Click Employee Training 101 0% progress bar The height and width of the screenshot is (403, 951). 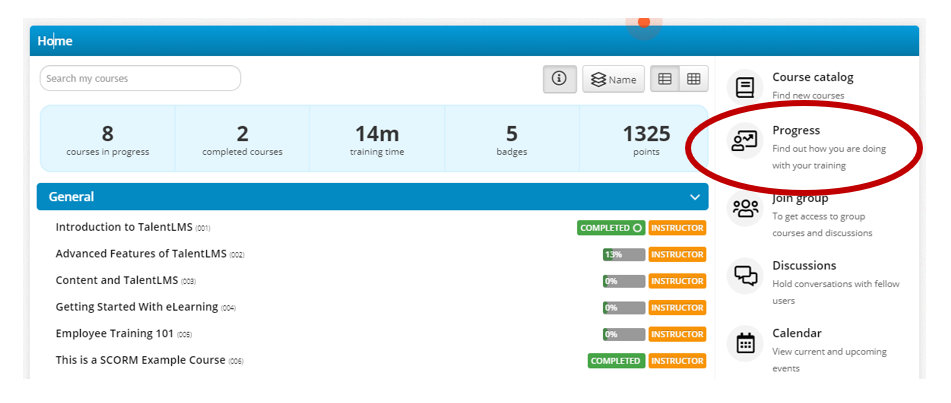tap(624, 334)
